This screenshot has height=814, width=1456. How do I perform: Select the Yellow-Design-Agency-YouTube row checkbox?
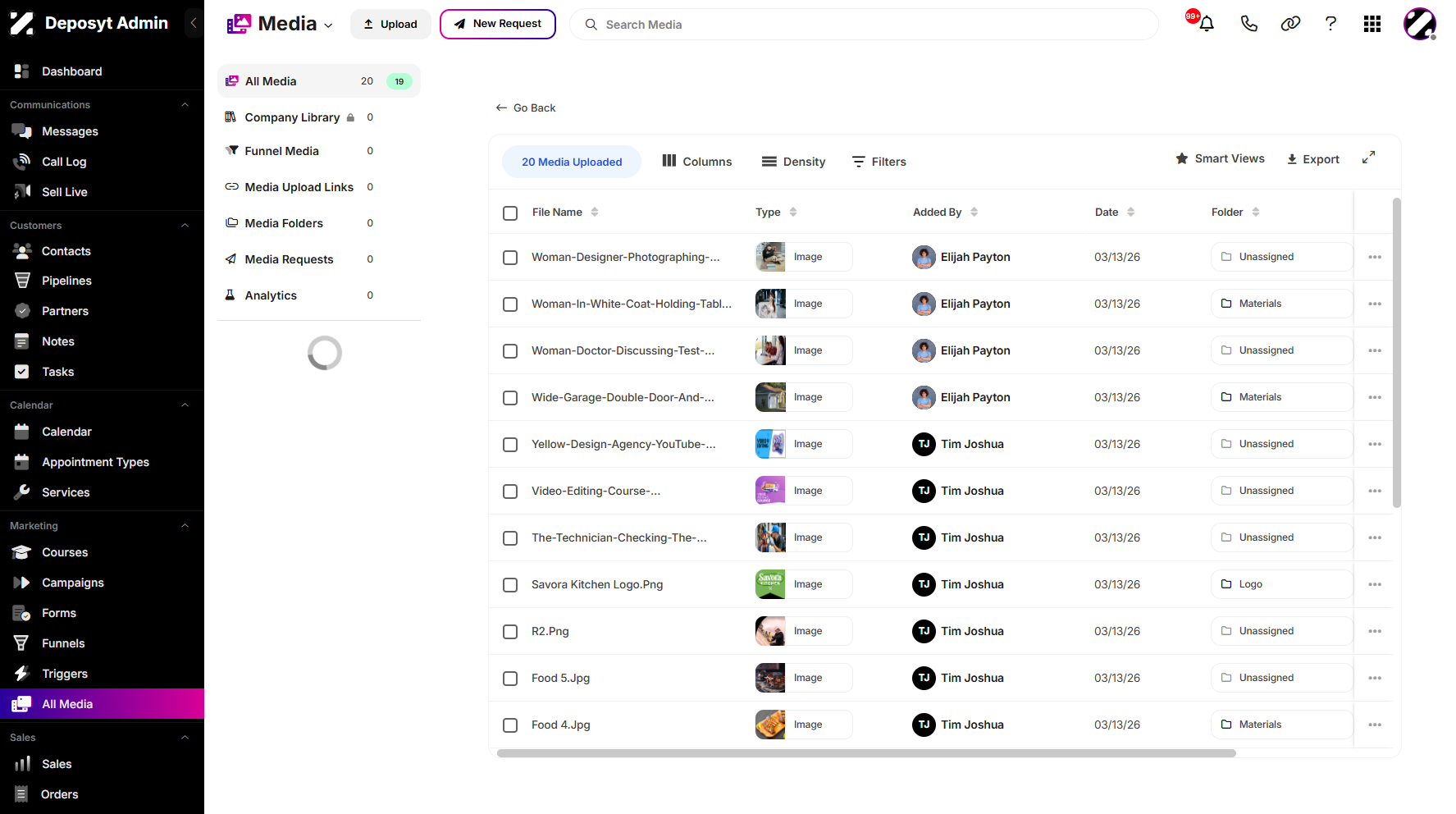tap(510, 445)
